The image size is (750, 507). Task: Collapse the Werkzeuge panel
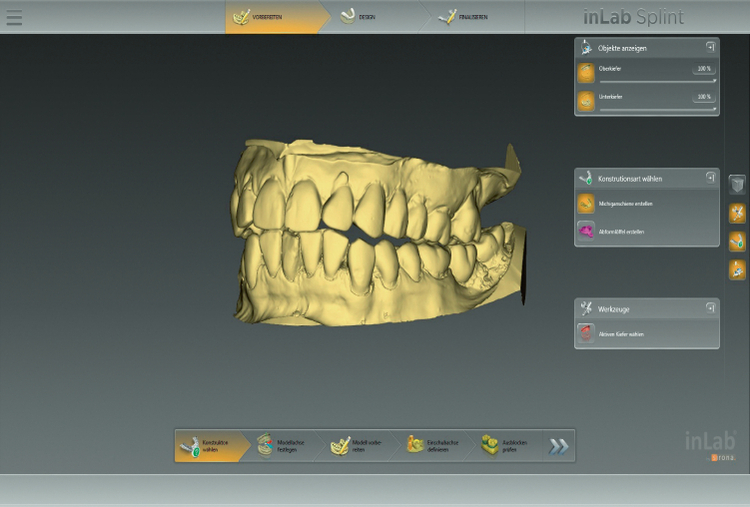[x=710, y=308]
